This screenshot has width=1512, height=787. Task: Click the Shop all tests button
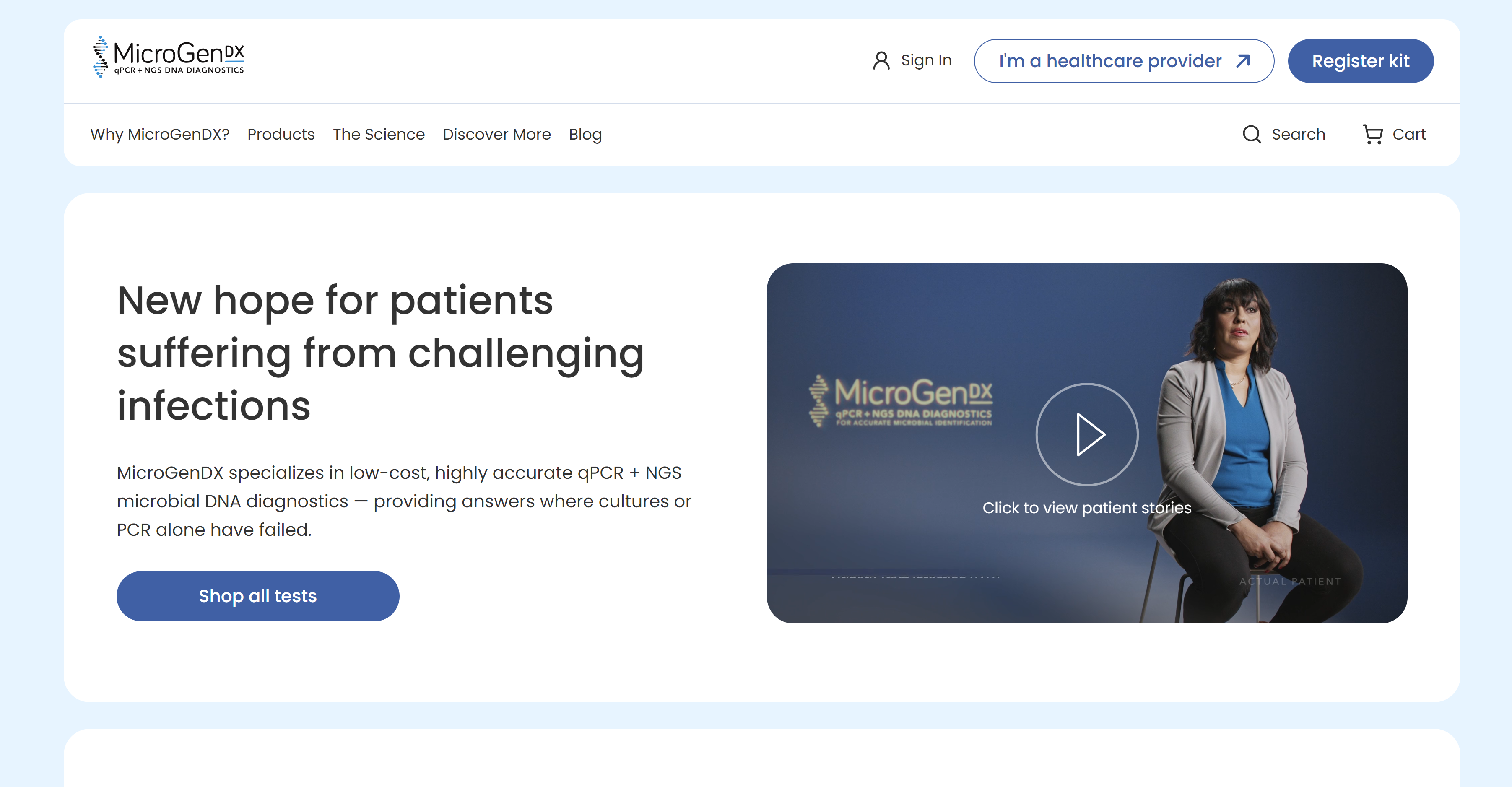pyautogui.click(x=258, y=596)
